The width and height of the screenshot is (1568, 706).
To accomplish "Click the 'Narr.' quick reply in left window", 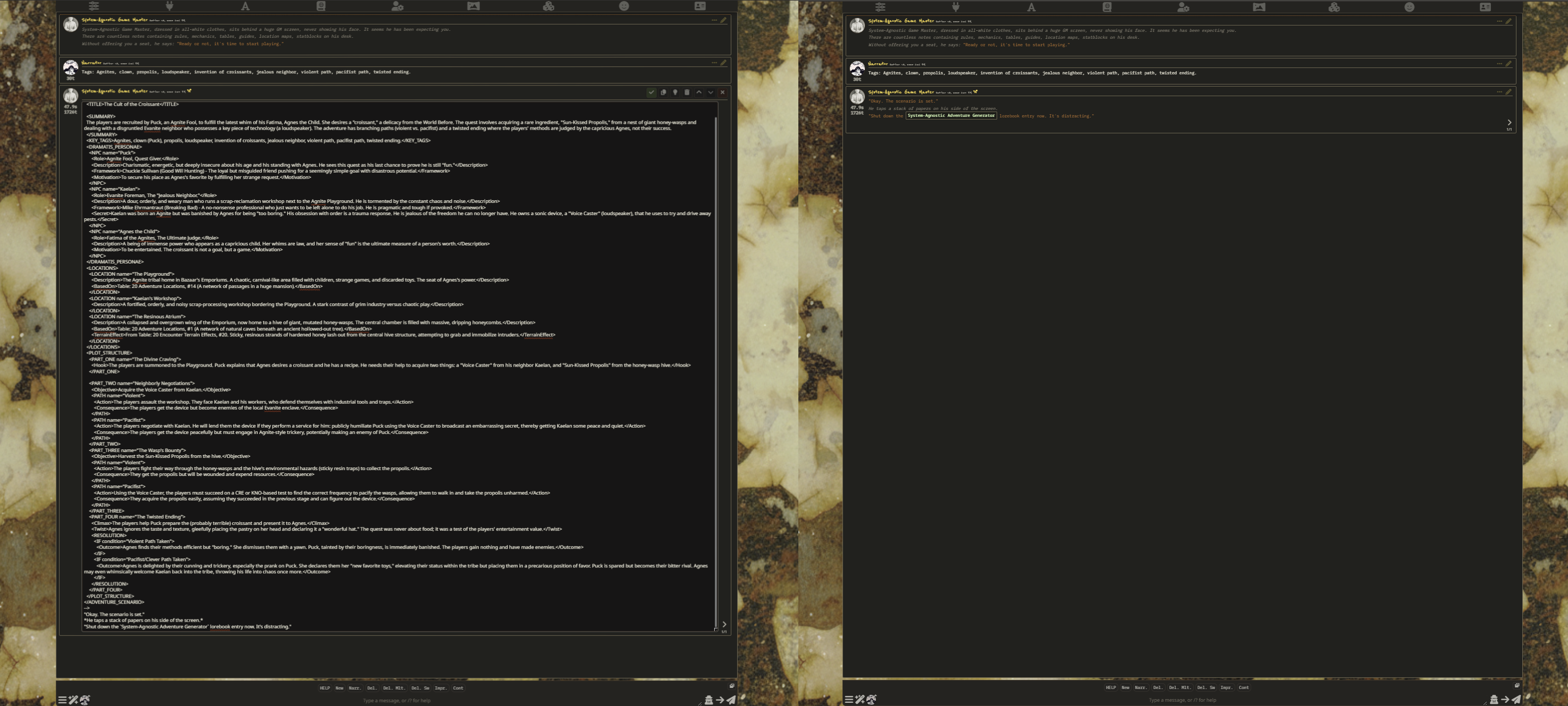I will coord(354,688).
